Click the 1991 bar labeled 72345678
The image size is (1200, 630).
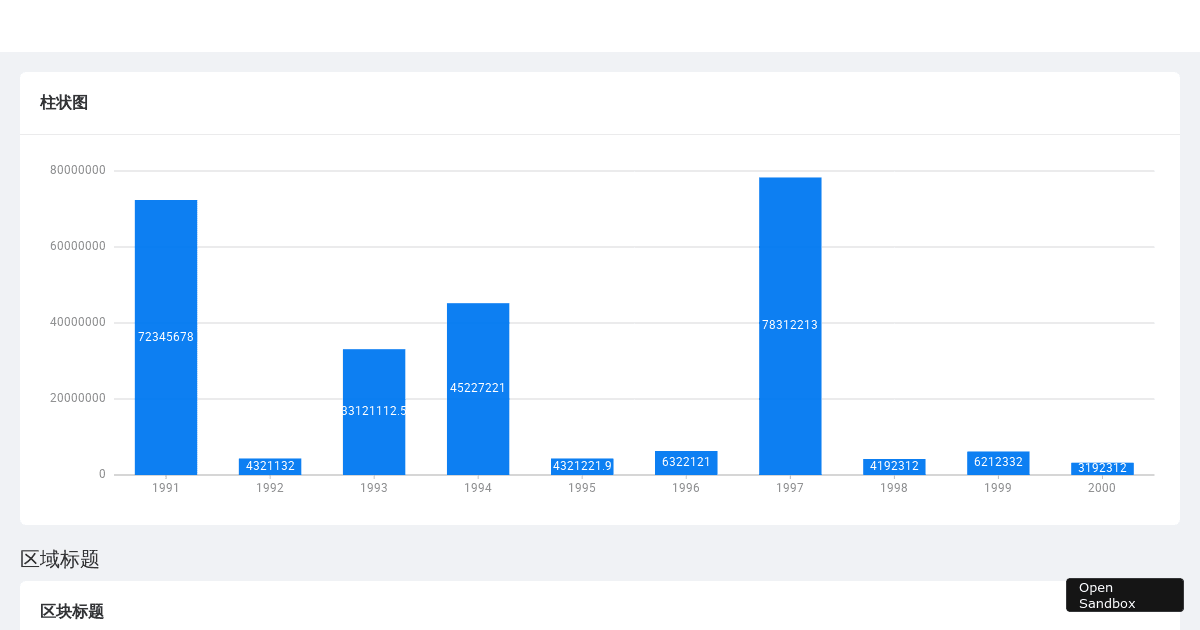(166, 337)
